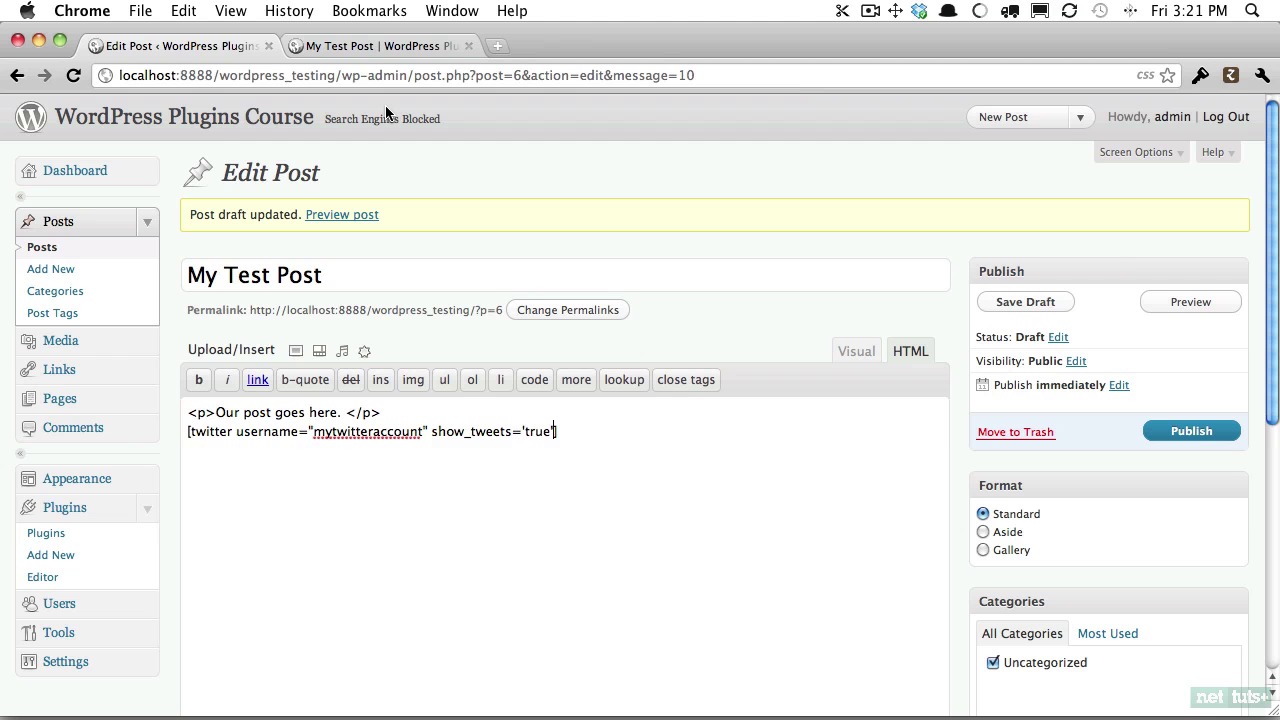Image resolution: width=1280 pixels, height=720 pixels.
Task: Click the Comments sidebar icon
Action: pos(28,428)
